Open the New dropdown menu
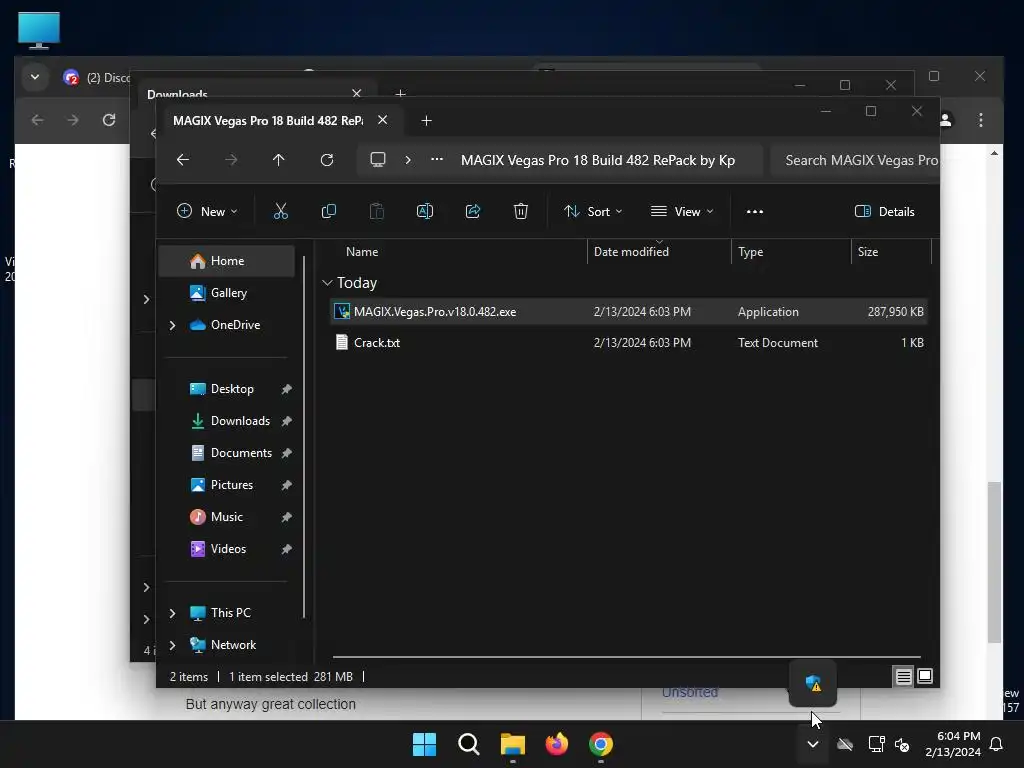1024x768 pixels. click(x=207, y=212)
